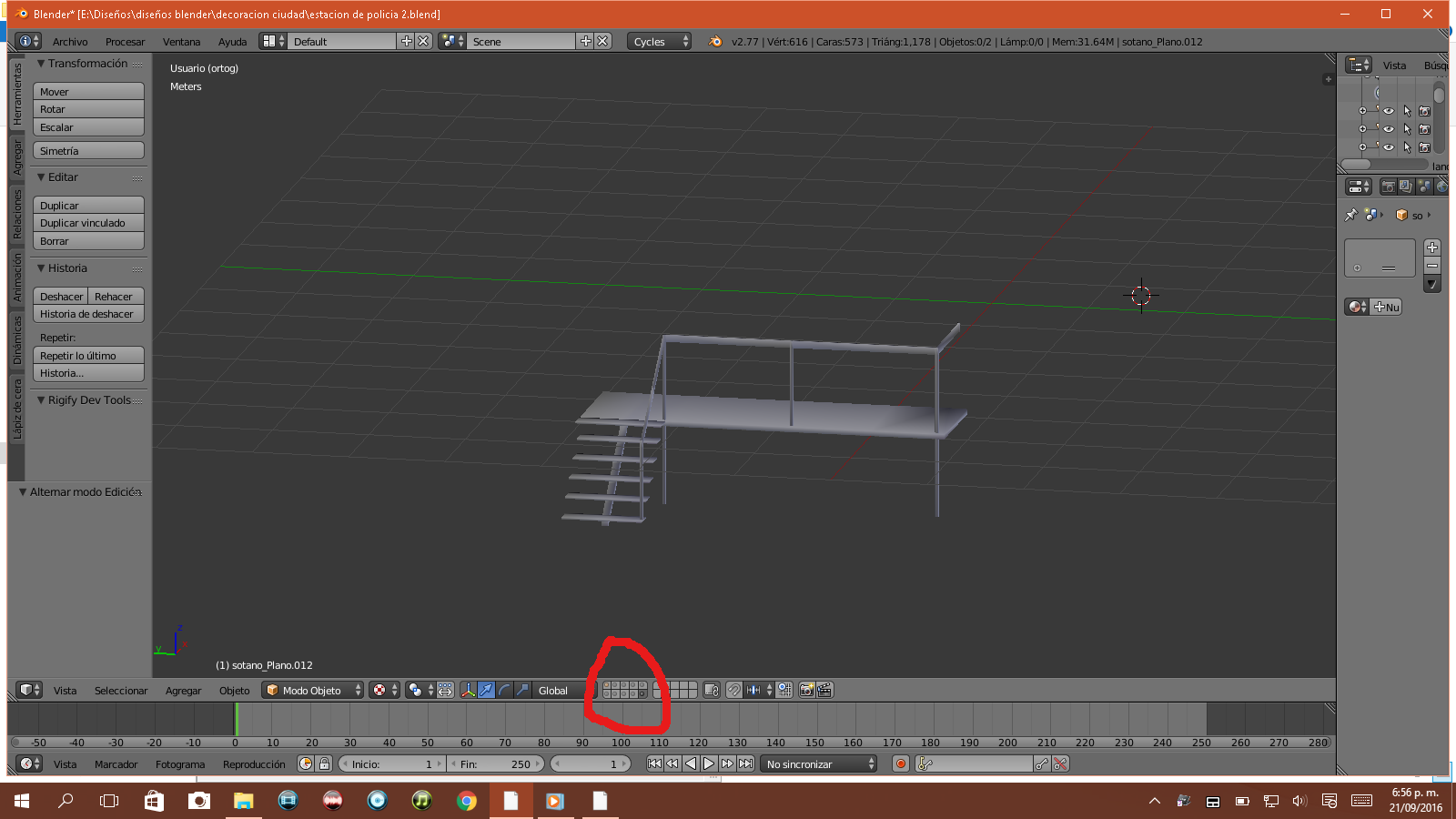
Task: Toggle renderability camera of first outliner row
Action: coord(1425,111)
